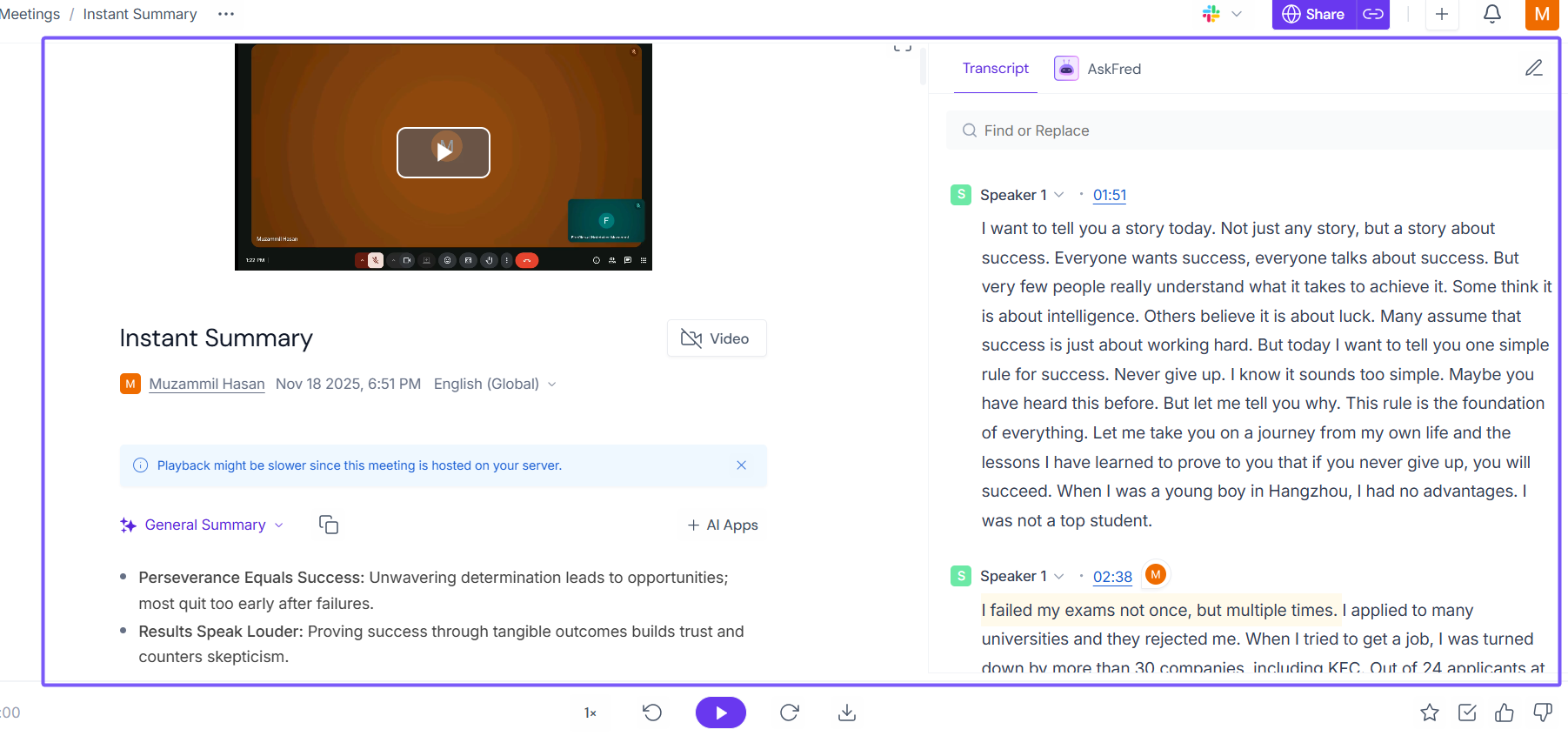The image size is (1568, 736).
Task: Switch to the AskFred tab
Action: click(x=1098, y=69)
